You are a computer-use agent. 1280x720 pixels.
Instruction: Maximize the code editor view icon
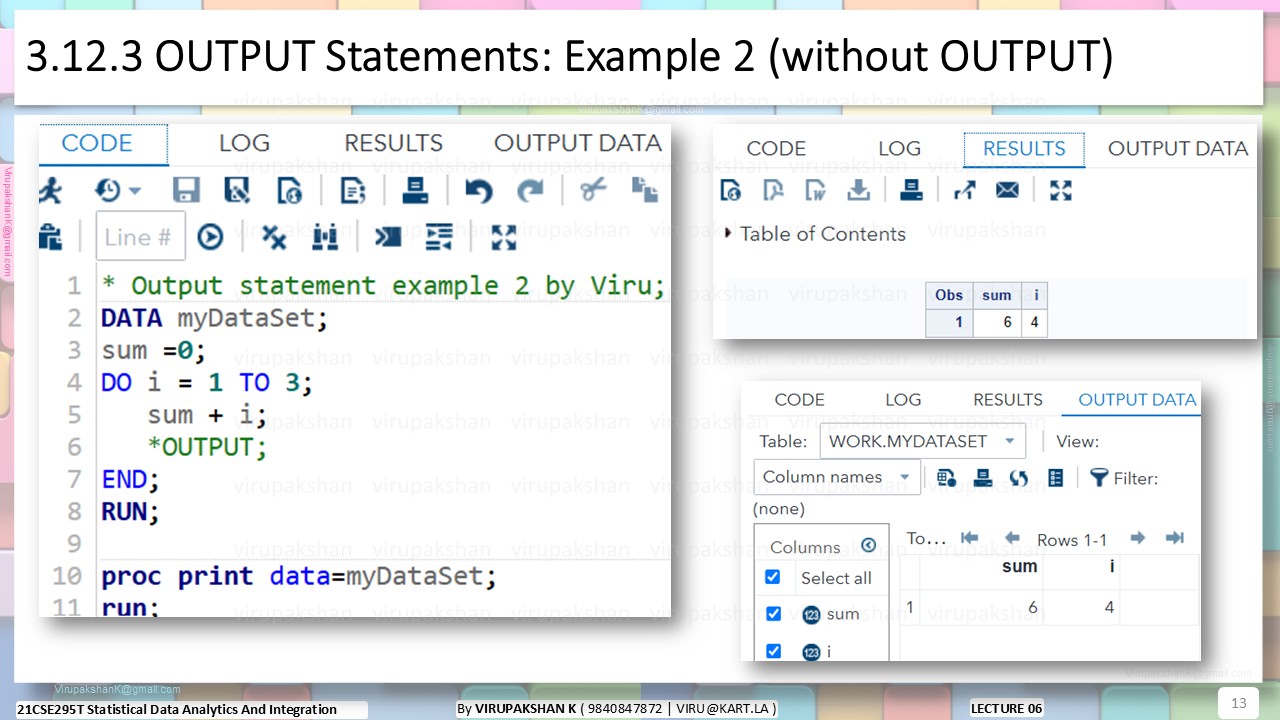(x=504, y=237)
